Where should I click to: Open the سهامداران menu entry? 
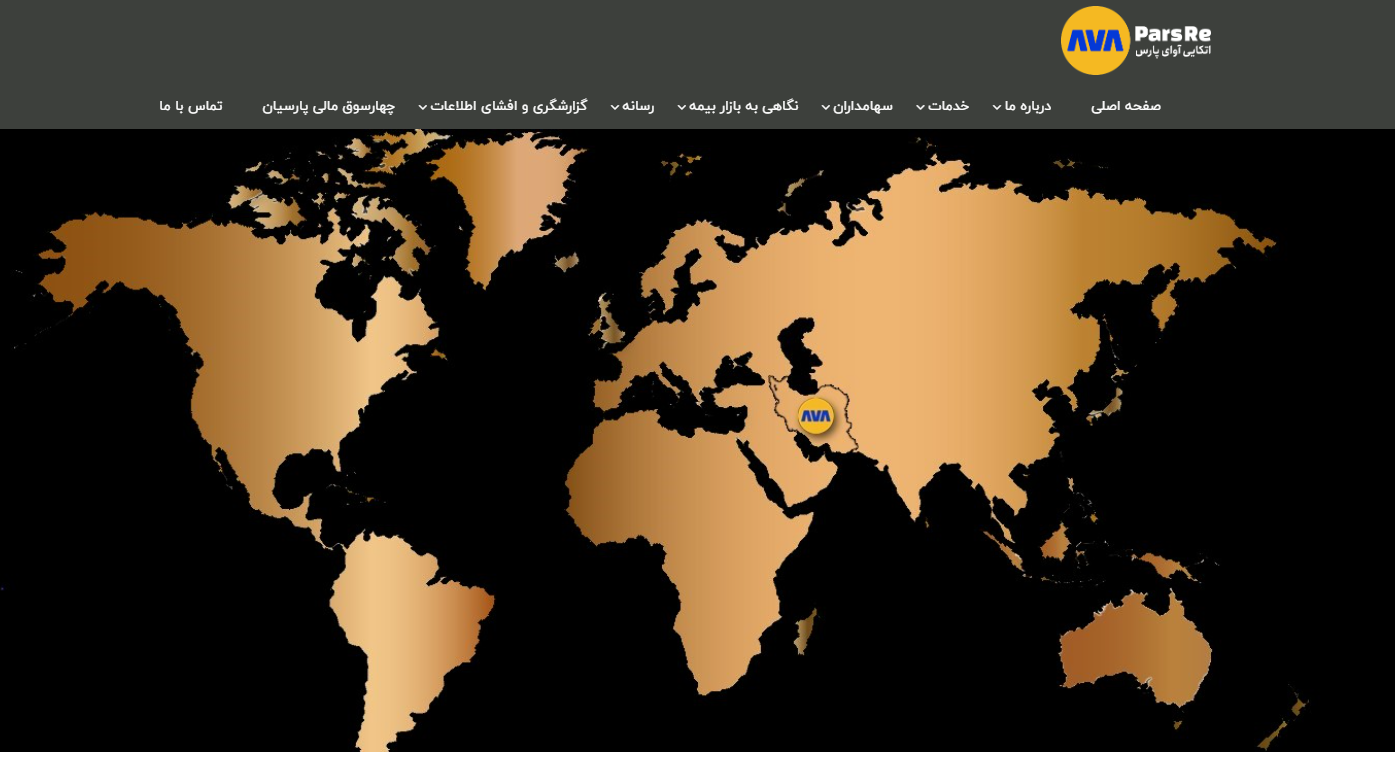[x=863, y=106]
